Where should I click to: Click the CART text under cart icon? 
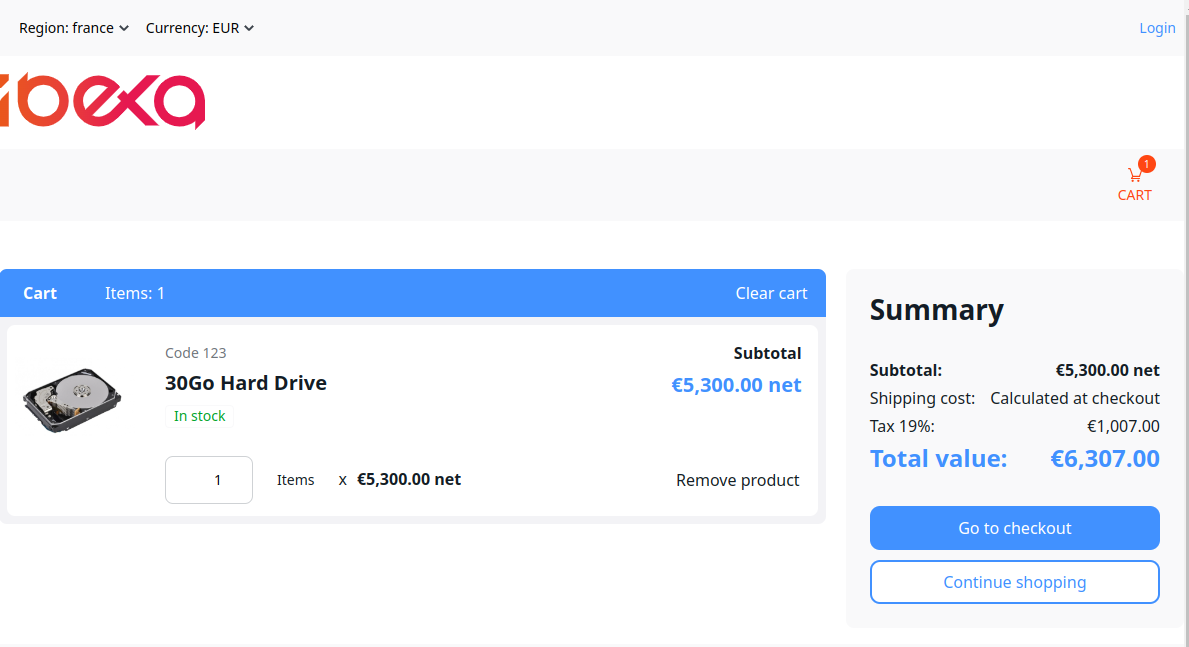click(x=1134, y=195)
